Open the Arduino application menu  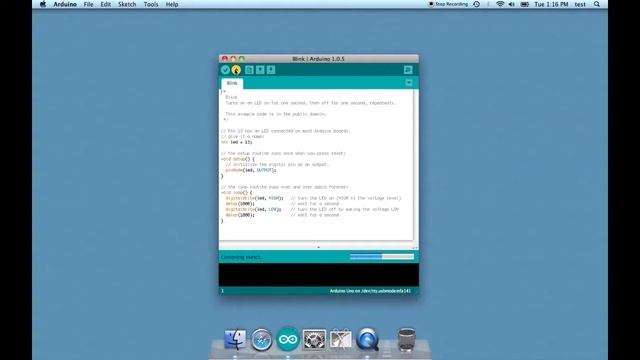(65, 4)
